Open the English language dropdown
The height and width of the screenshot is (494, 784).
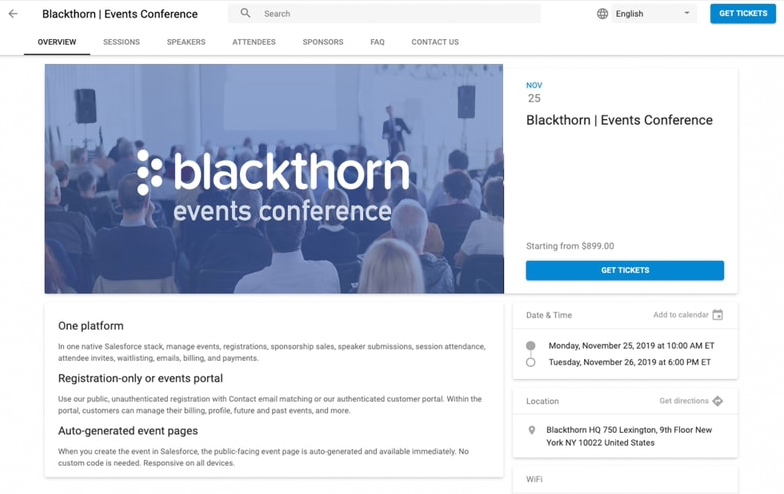coord(654,14)
